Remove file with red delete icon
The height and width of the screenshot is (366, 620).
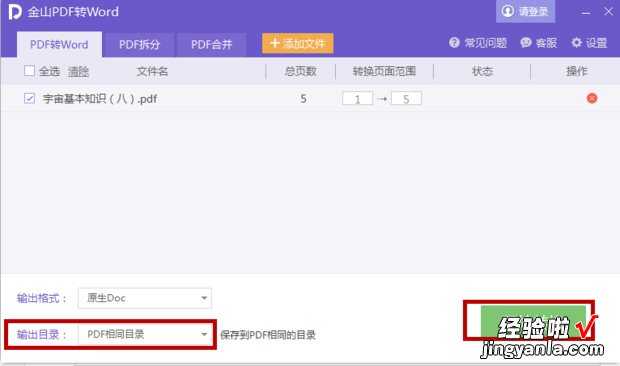click(592, 98)
